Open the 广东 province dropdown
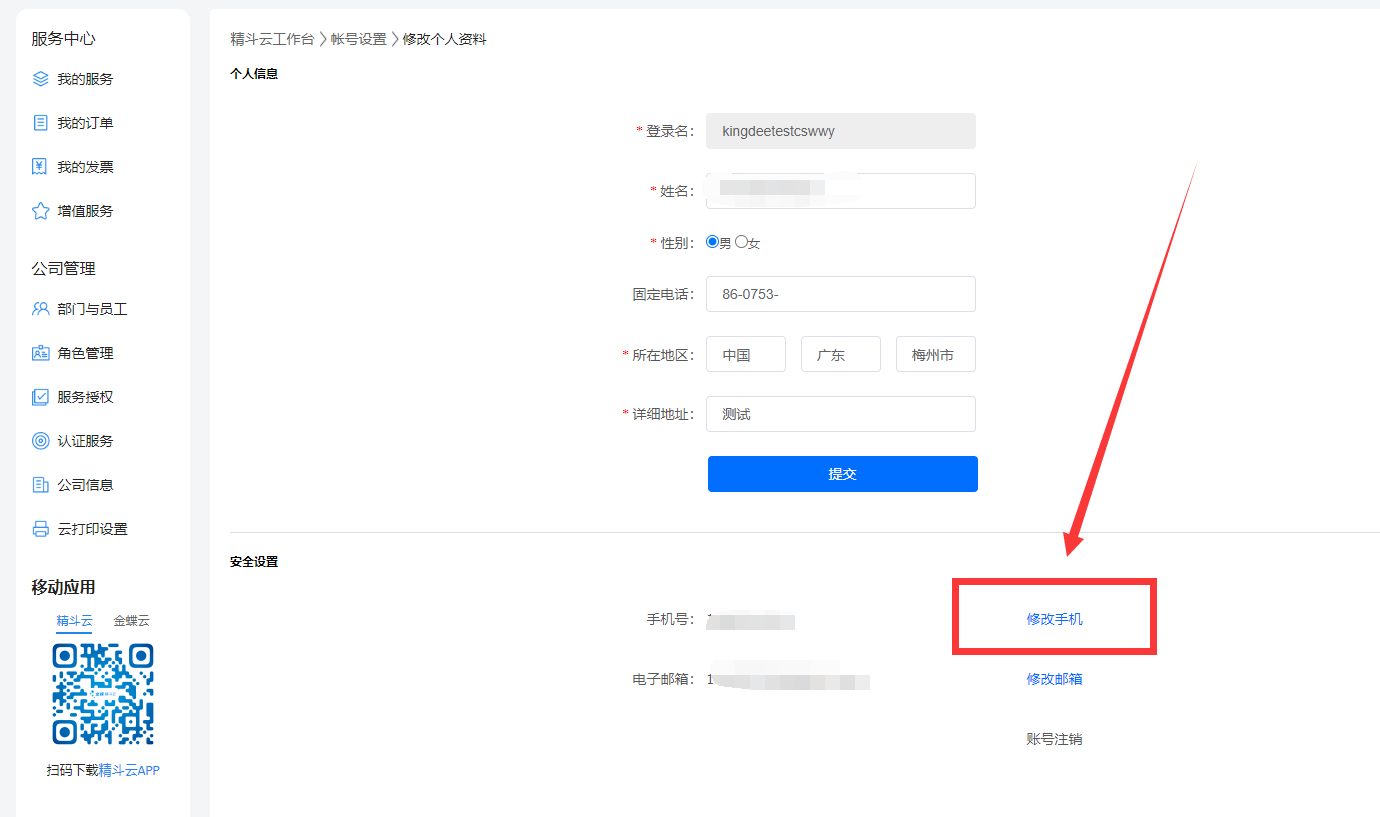 tap(841, 354)
